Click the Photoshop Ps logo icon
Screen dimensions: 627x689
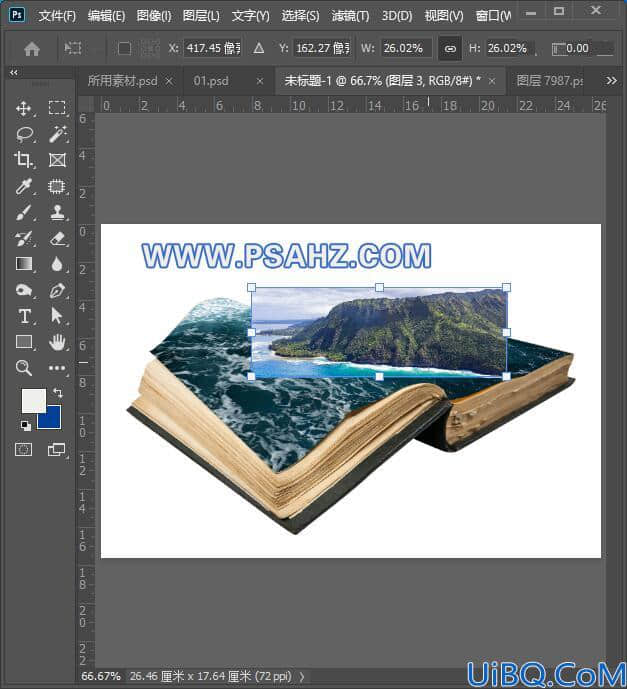[x=17, y=15]
